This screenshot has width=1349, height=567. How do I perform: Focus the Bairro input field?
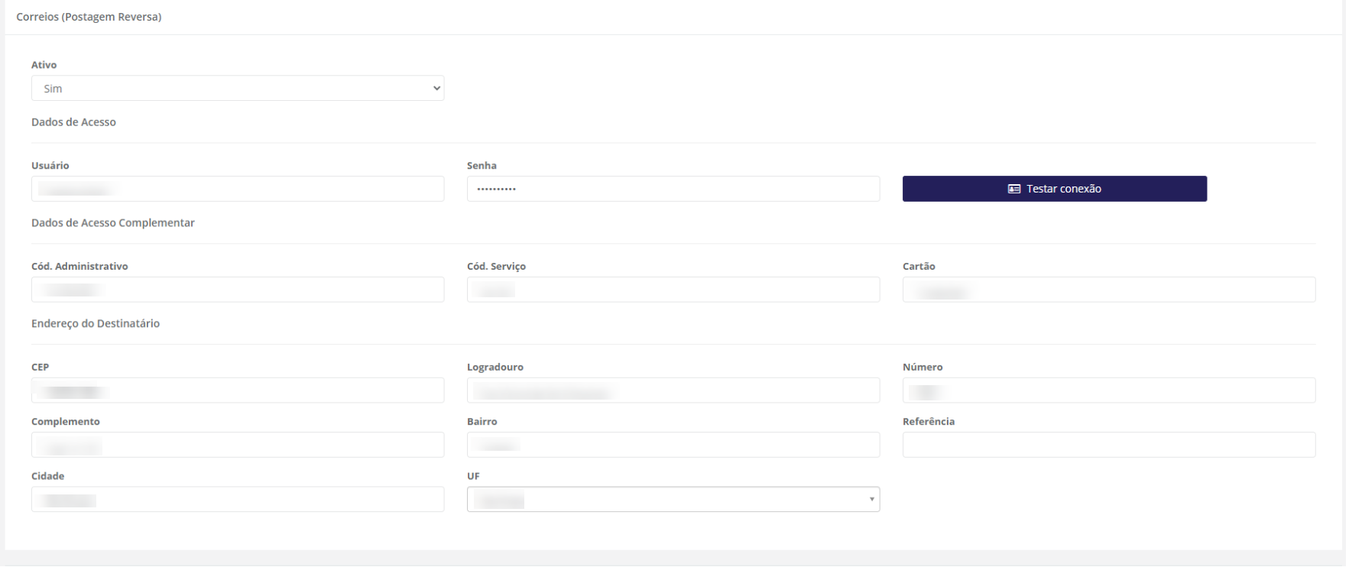click(673, 445)
